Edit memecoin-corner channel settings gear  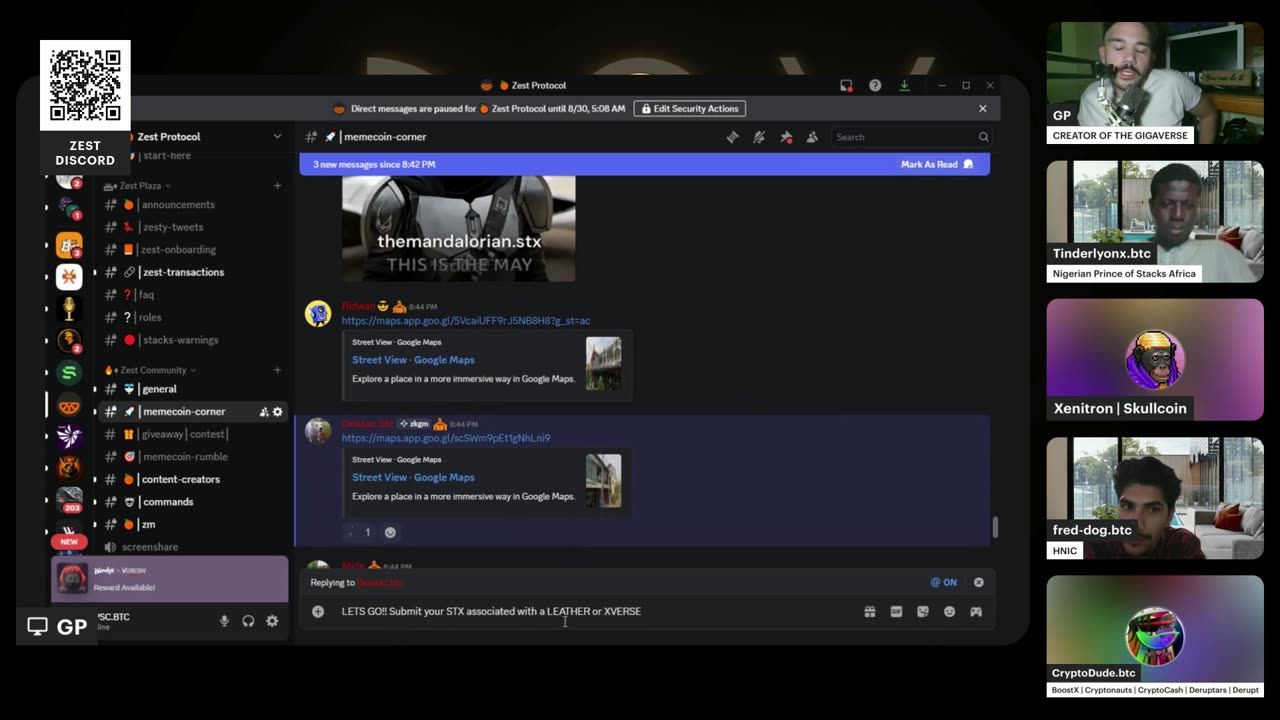pyautogui.click(x=278, y=412)
